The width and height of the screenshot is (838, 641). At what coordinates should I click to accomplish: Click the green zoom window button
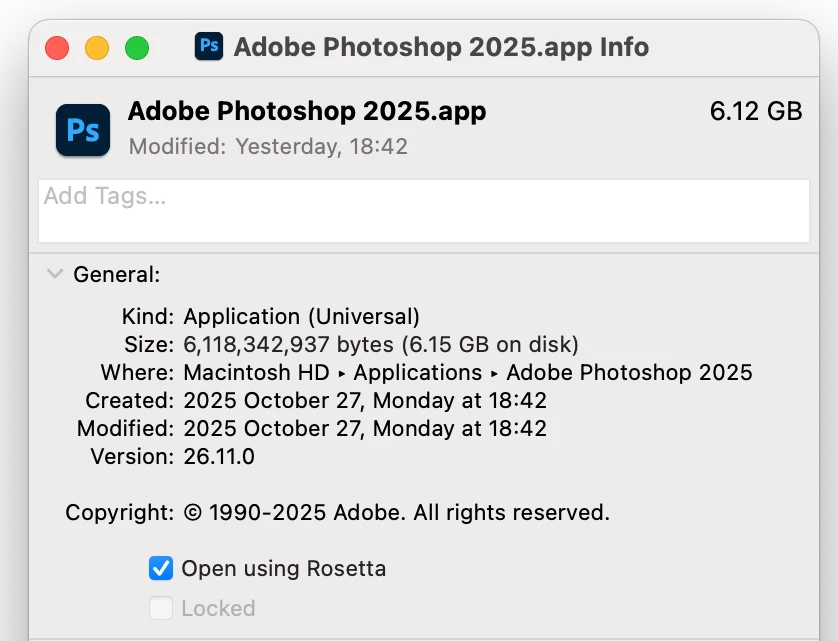point(136,47)
